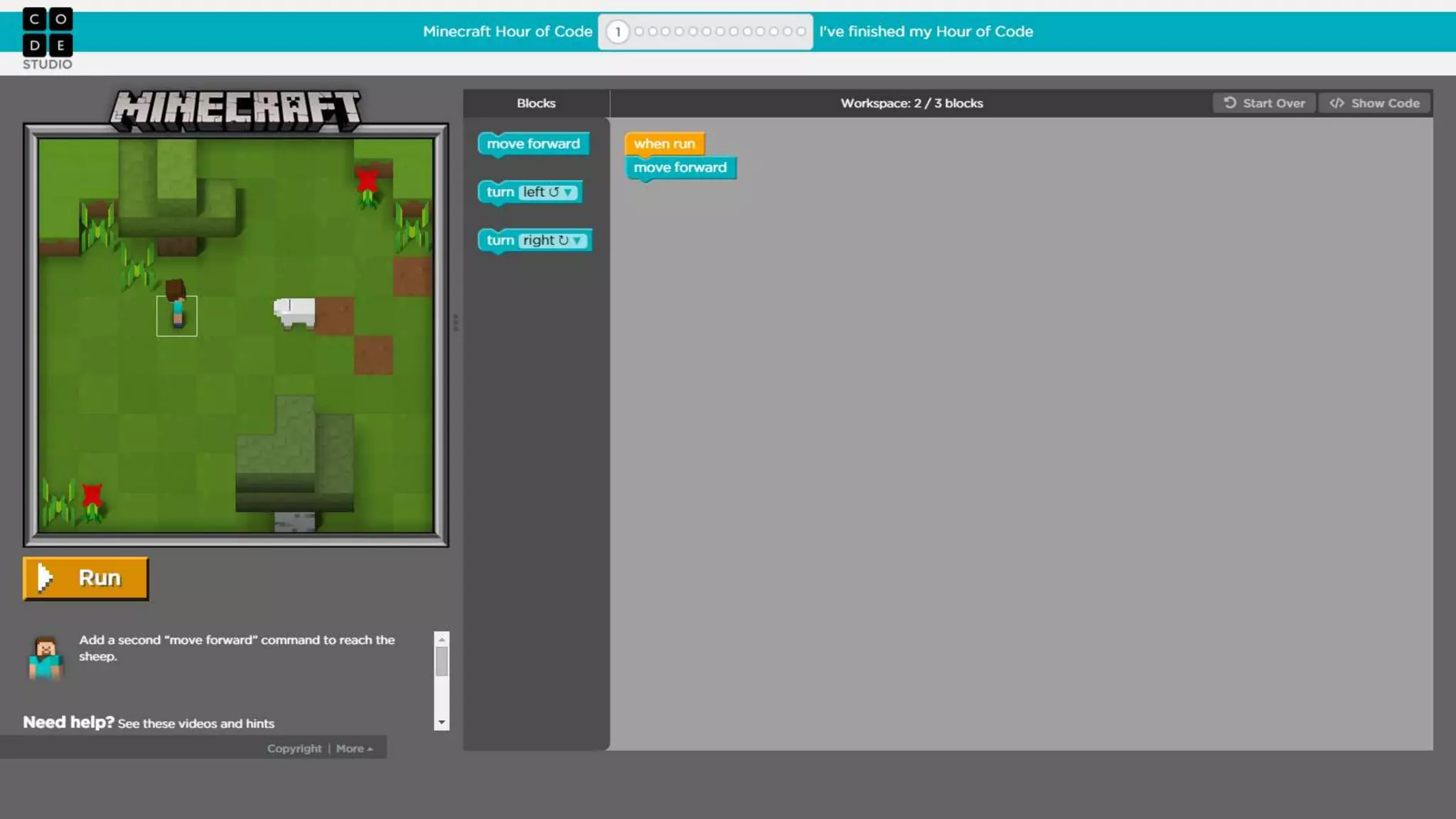This screenshot has width=1456, height=819.
Task: Click the move forward block in workspace
Action: click(680, 168)
